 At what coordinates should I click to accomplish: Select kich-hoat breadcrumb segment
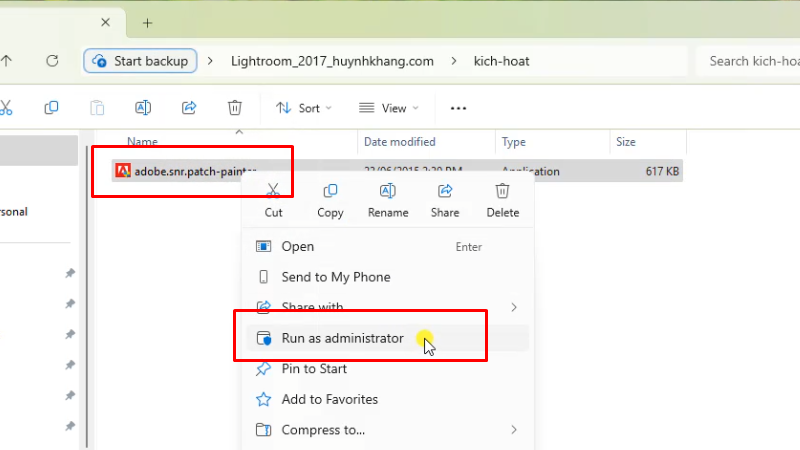click(x=501, y=61)
